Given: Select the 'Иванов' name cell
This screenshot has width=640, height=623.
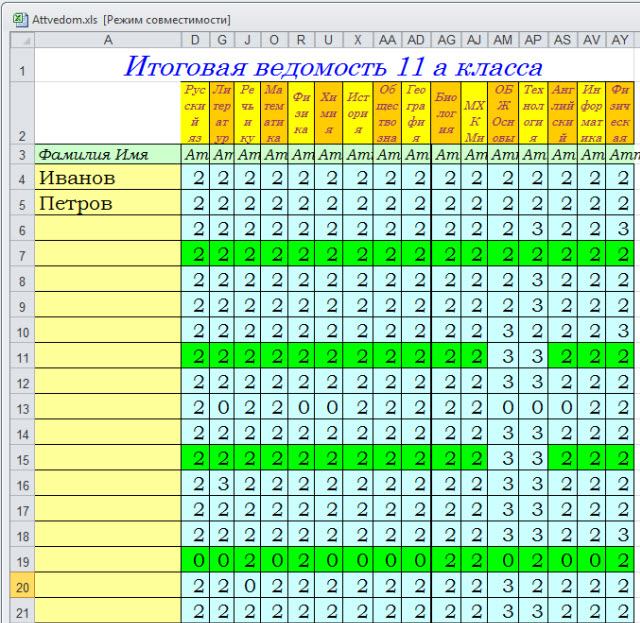Looking at the screenshot, I should 108,178.
